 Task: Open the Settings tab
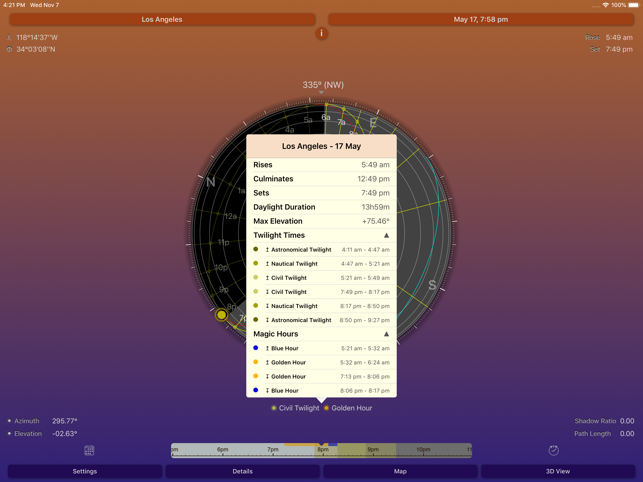[85, 471]
